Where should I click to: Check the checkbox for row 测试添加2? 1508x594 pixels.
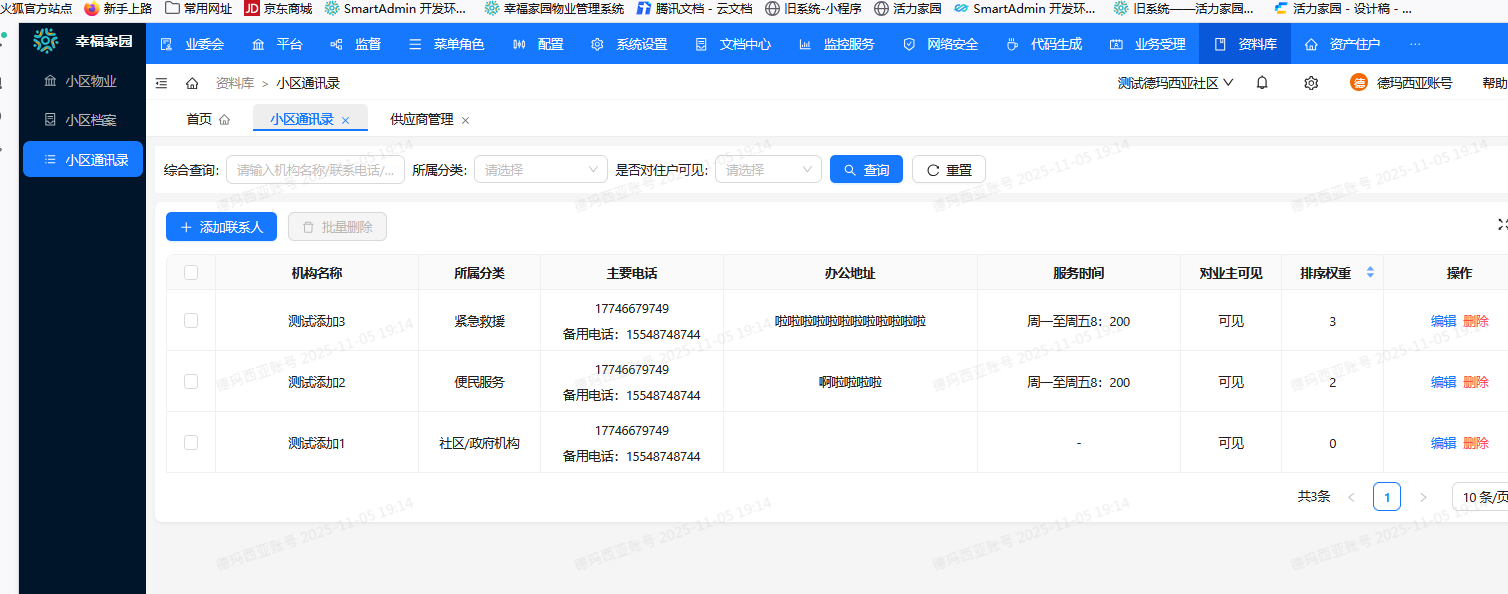coord(190,381)
